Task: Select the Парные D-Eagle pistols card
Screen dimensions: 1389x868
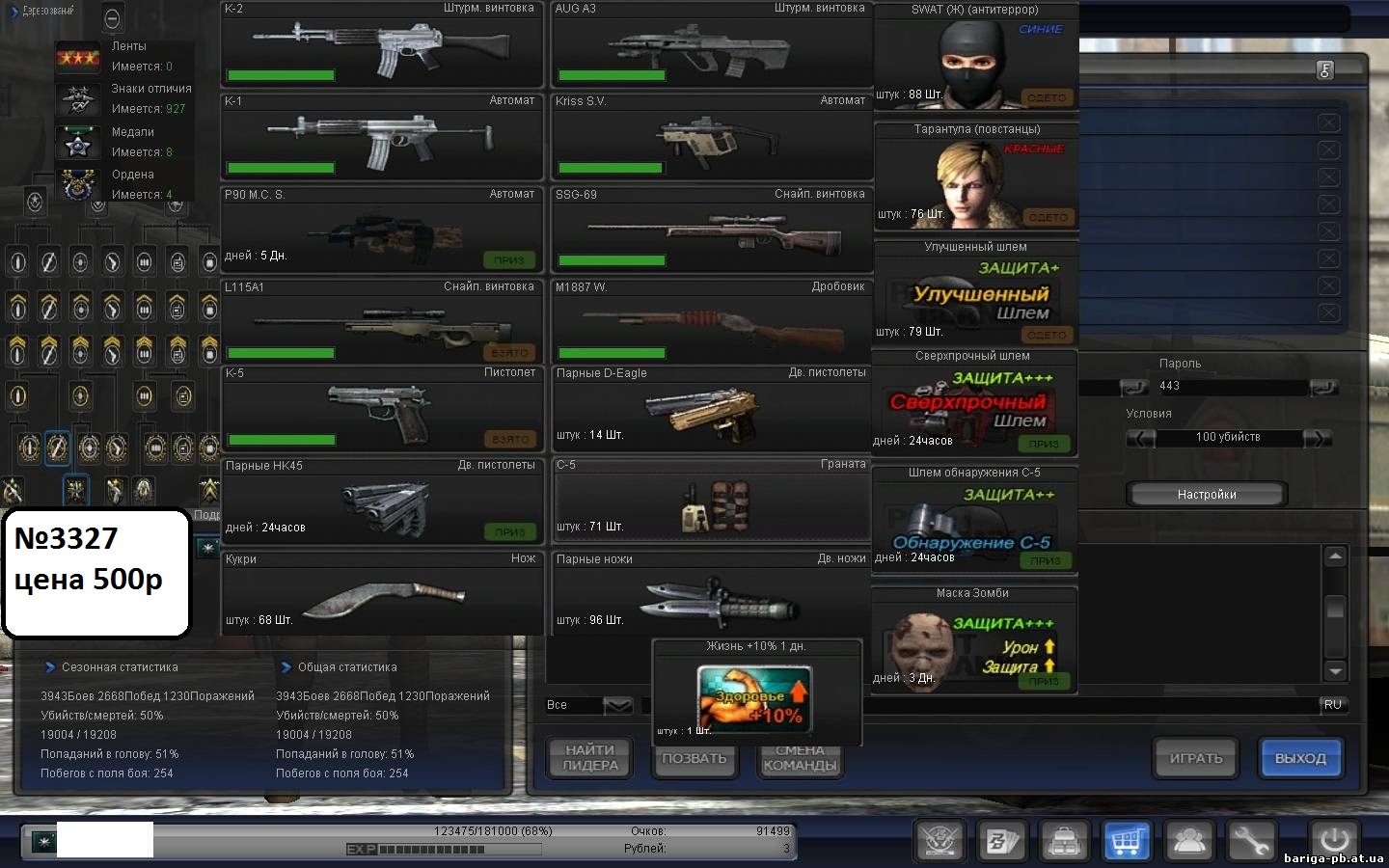Action: coord(712,409)
